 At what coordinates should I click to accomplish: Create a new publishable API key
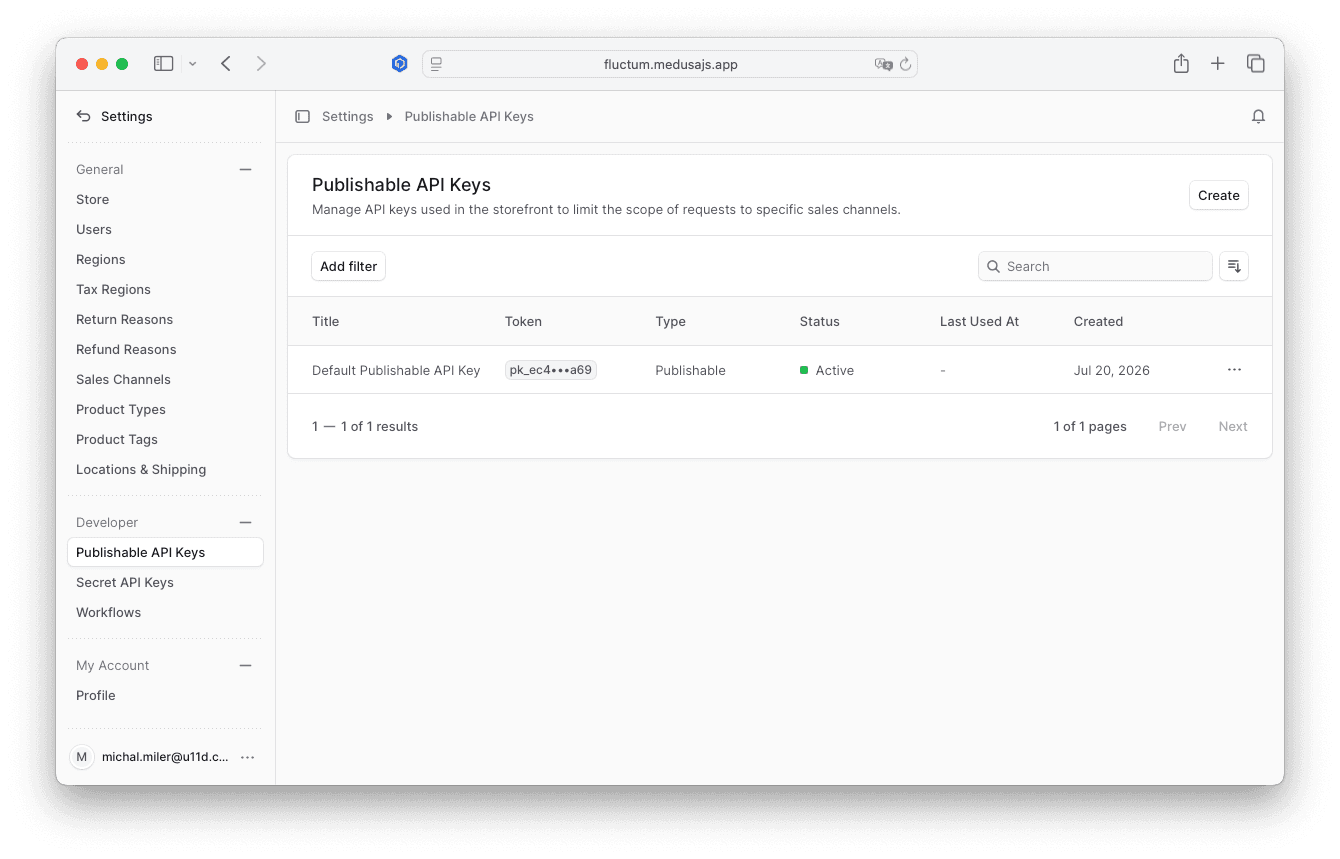1218,195
